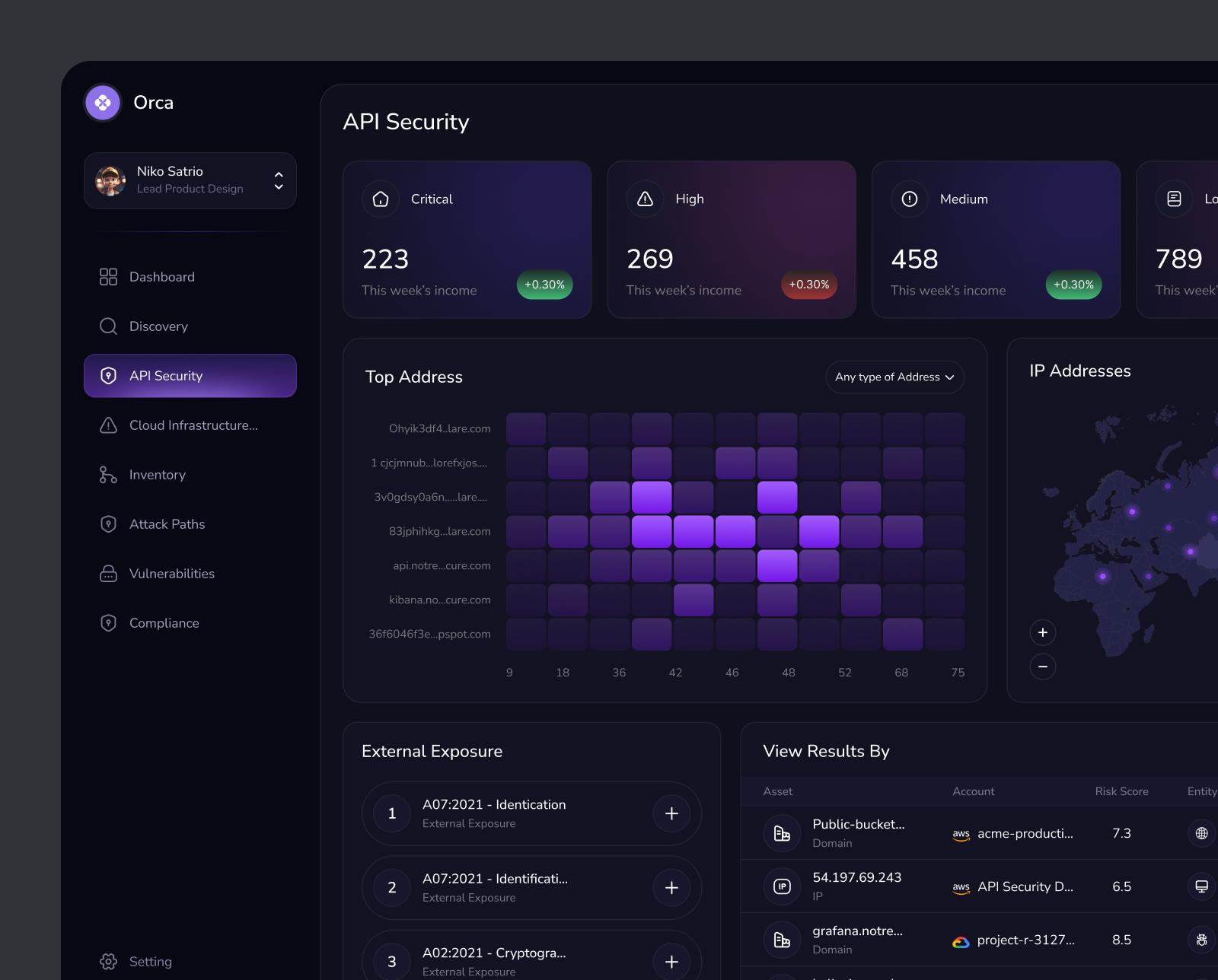
Task: Click the Medium card alert circle icon
Action: 910,199
